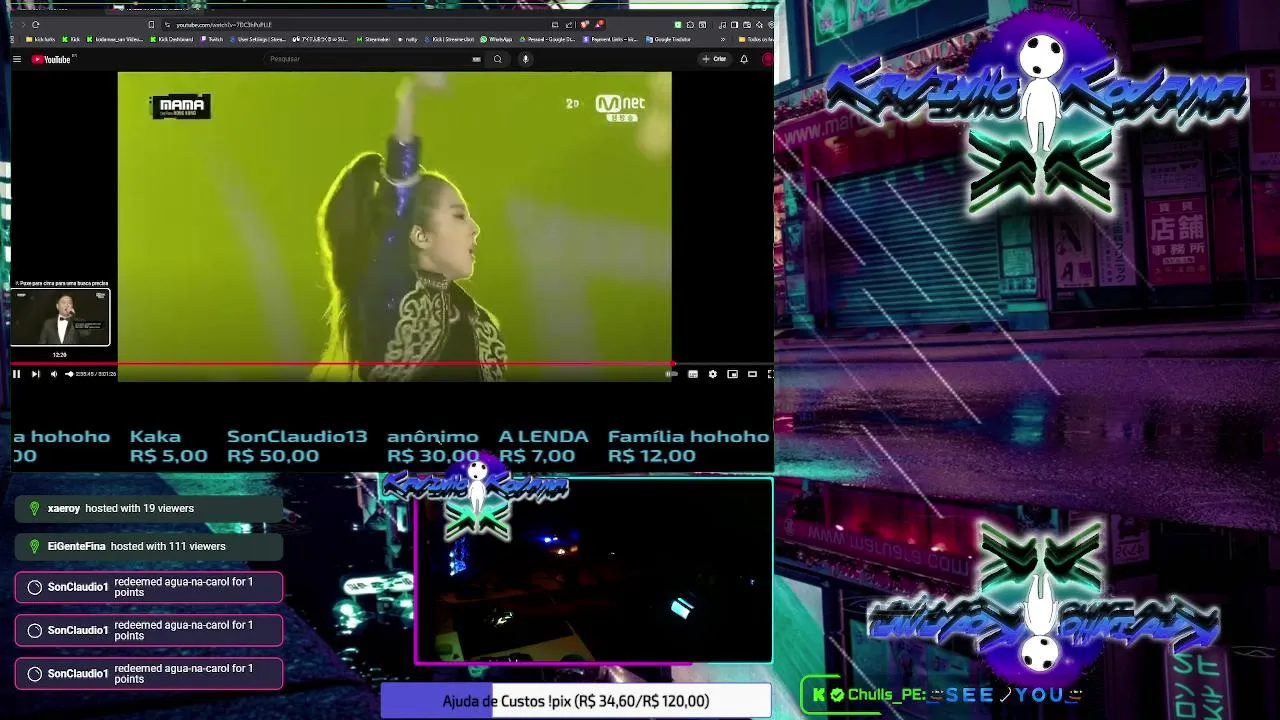Click donor 'A LENDA R$ 7,00' in ticker

(x=543, y=446)
